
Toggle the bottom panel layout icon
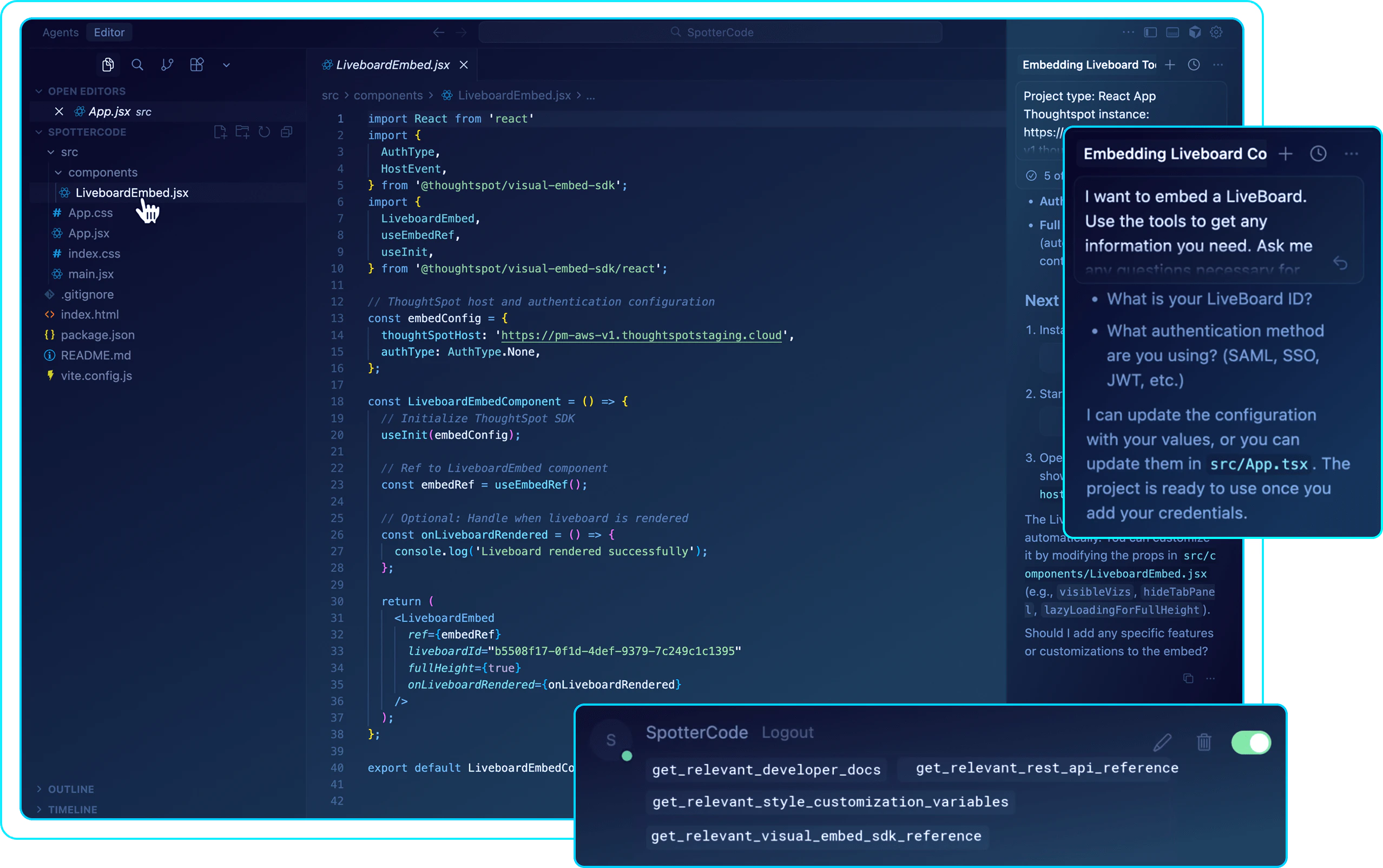coord(1173,32)
